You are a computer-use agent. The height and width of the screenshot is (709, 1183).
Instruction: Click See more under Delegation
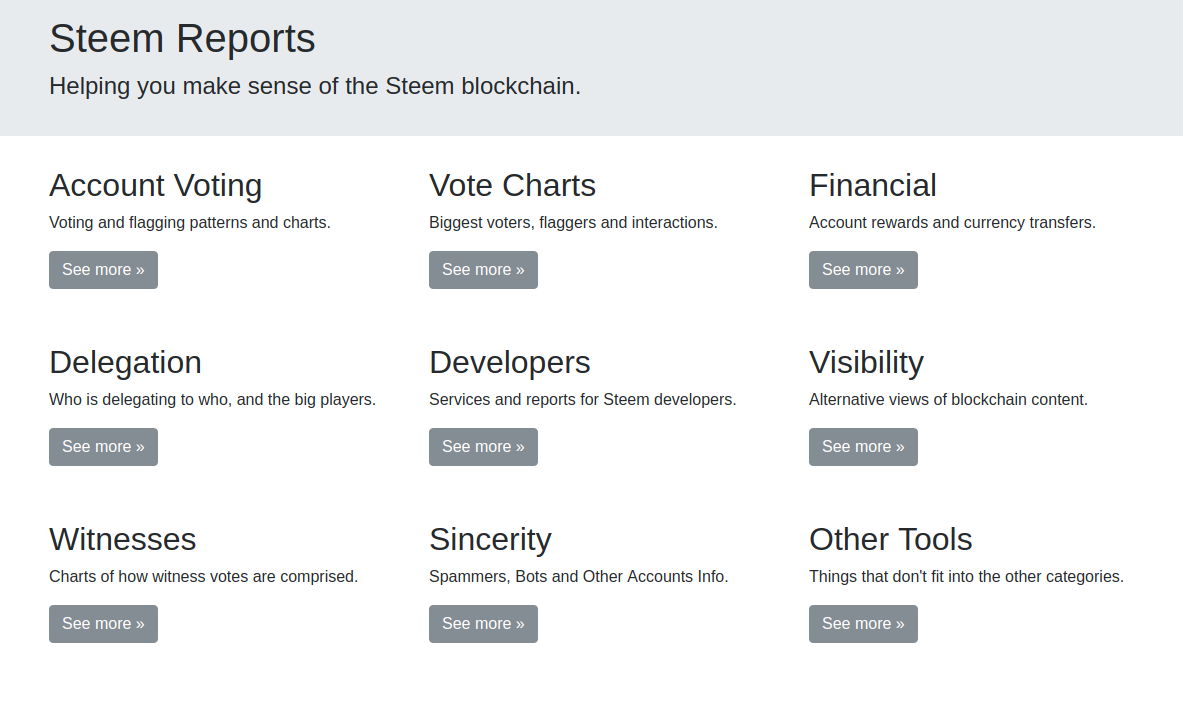103,447
